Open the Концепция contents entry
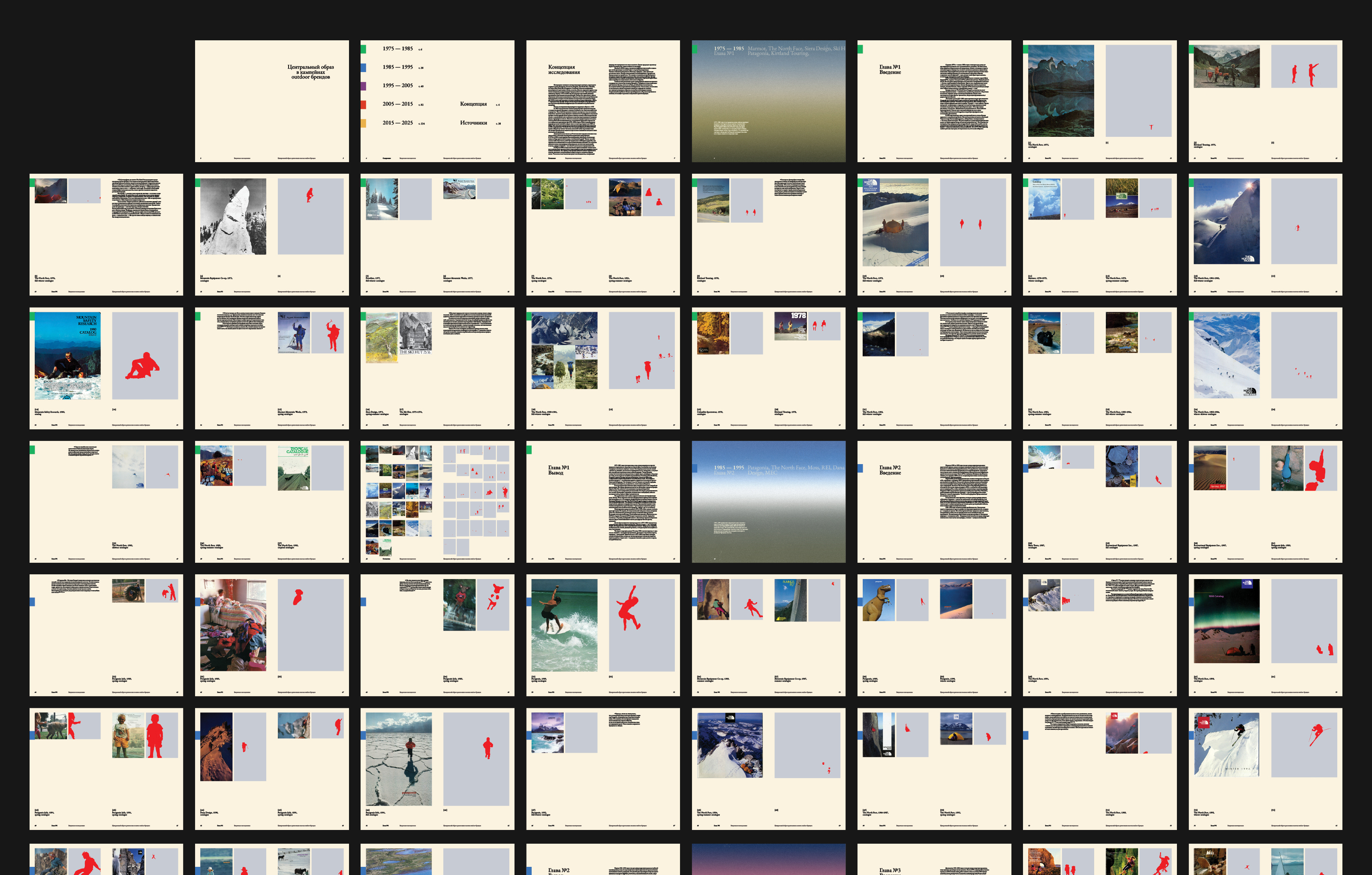The image size is (1372, 875). 473,104
